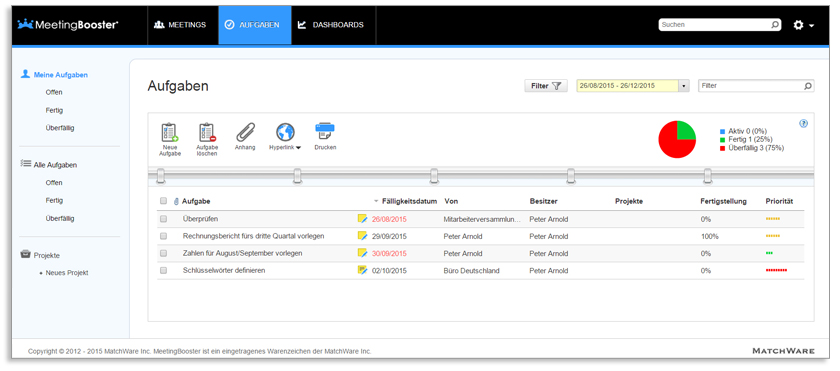Click the Büro Deutschland cell

point(471,271)
